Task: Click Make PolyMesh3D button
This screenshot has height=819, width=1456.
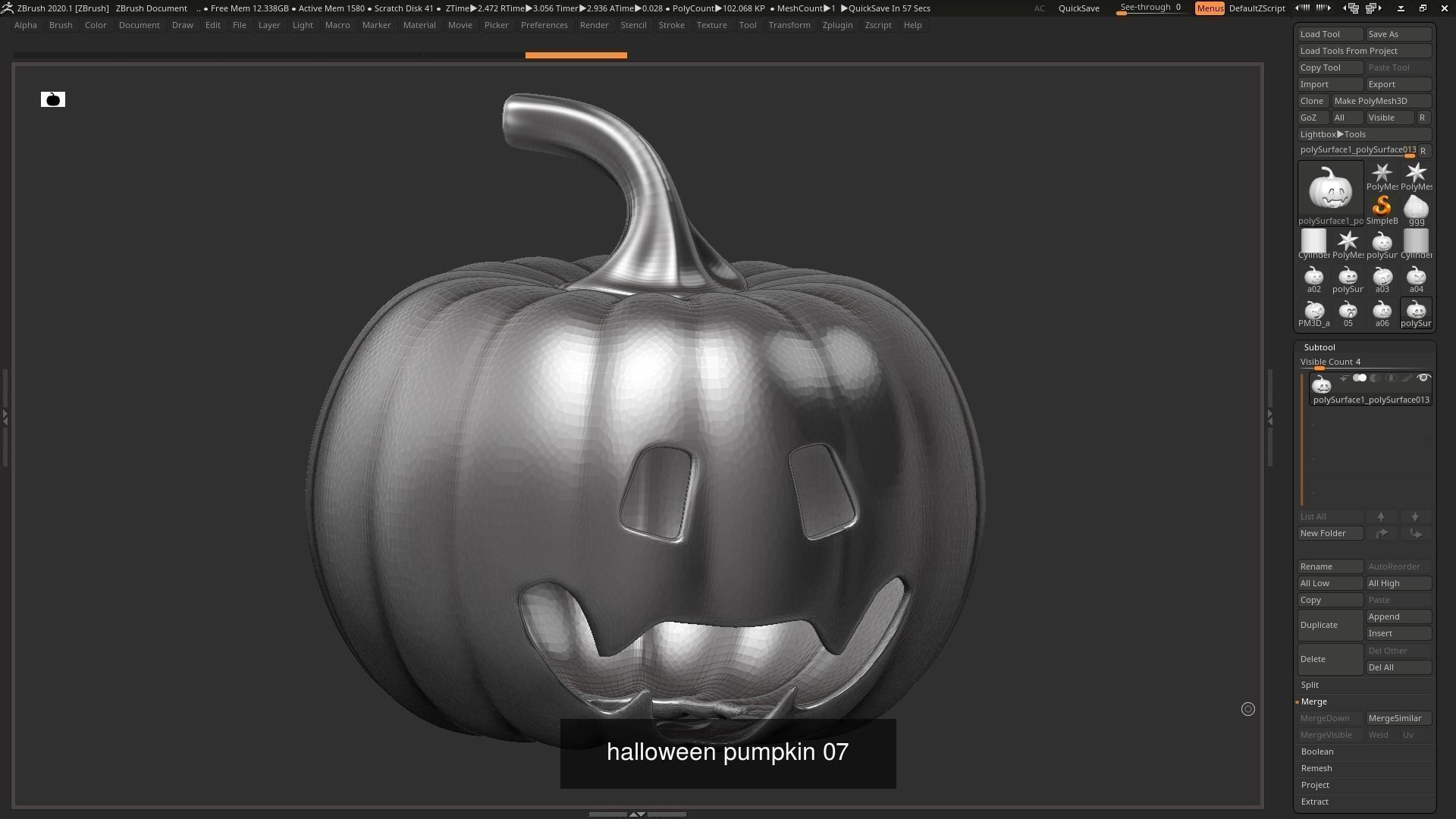Action: (x=1382, y=101)
